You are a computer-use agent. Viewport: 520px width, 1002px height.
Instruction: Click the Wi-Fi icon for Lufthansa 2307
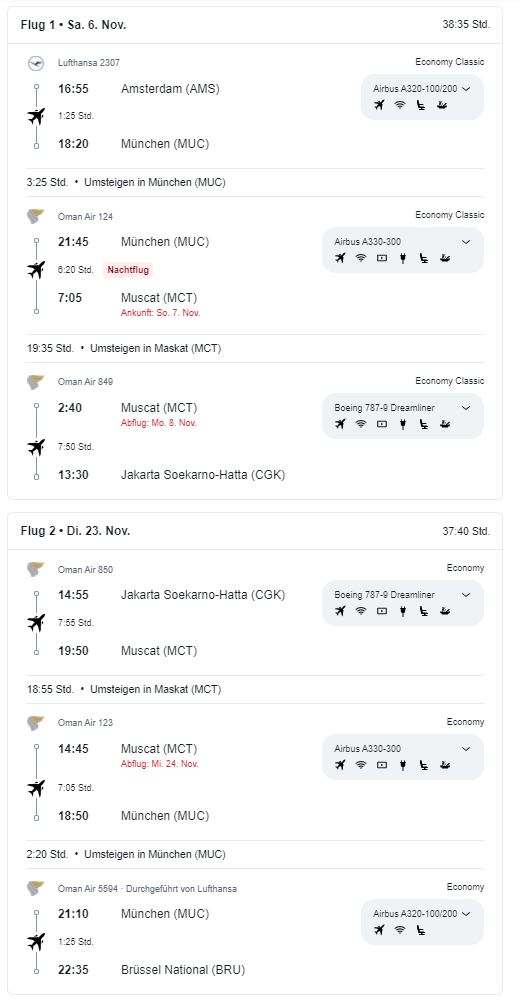click(x=400, y=105)
